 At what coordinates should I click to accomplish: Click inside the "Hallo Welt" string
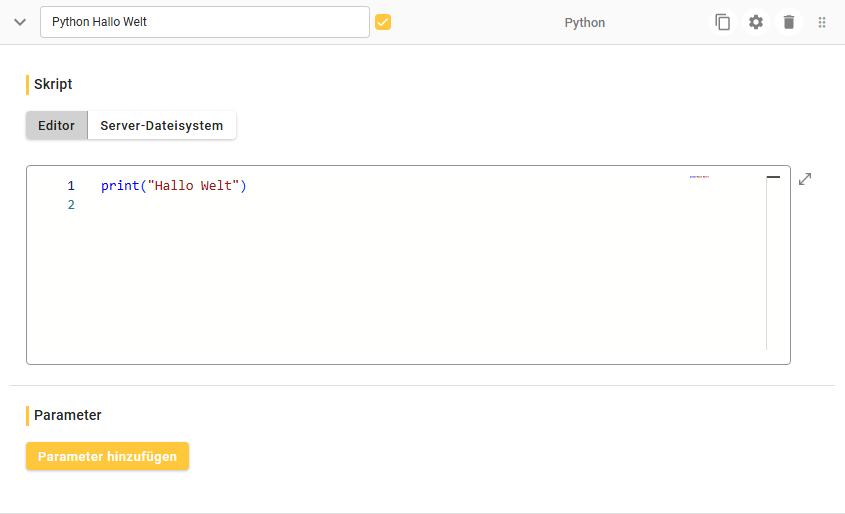195,186
